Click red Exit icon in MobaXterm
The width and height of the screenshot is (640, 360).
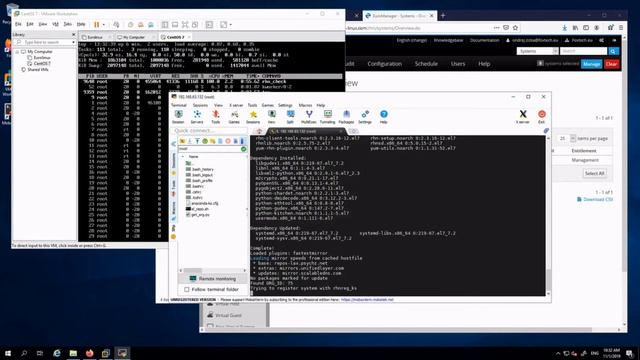pos(542,116)
